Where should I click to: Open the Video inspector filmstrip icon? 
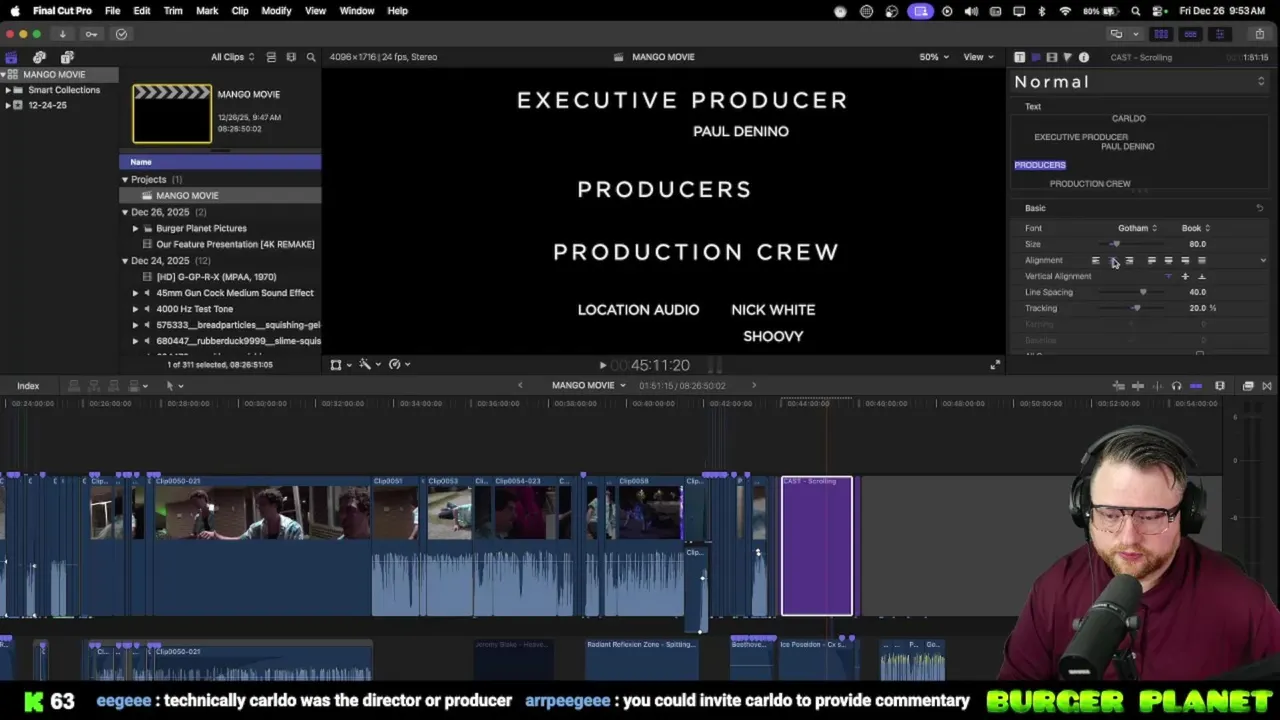pyautogui.click(x=1052, y=57)
